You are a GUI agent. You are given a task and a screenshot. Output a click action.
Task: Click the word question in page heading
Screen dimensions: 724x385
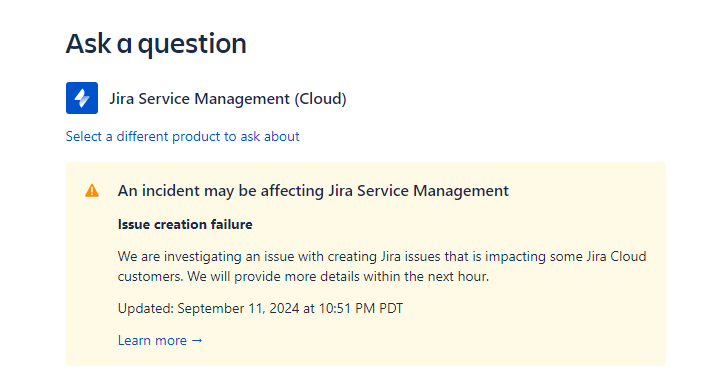[x=192, y=45]
